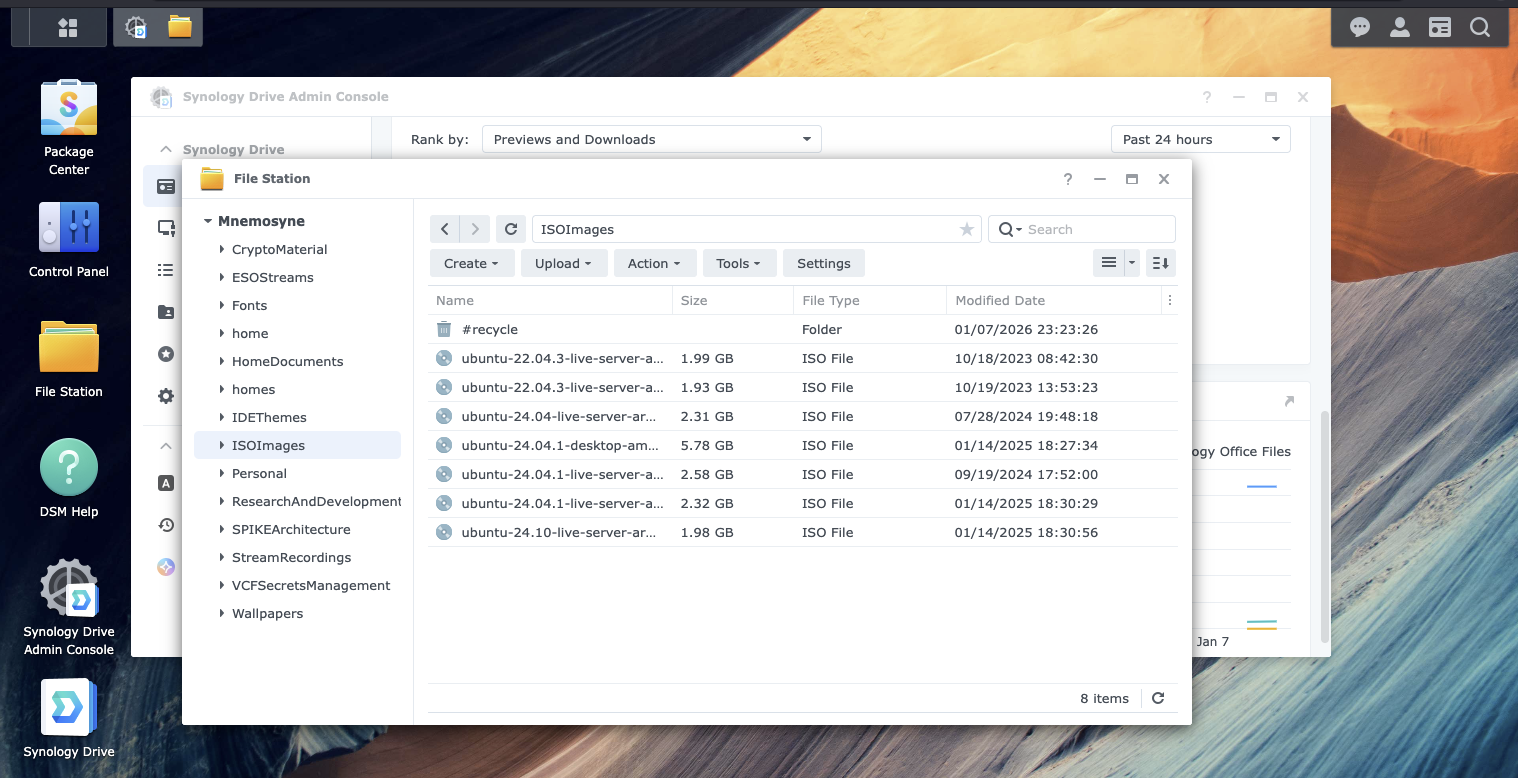This screenshot has width=1518, height=778.
Task: Open Package Center desktop icon
Action: [69, 128]
